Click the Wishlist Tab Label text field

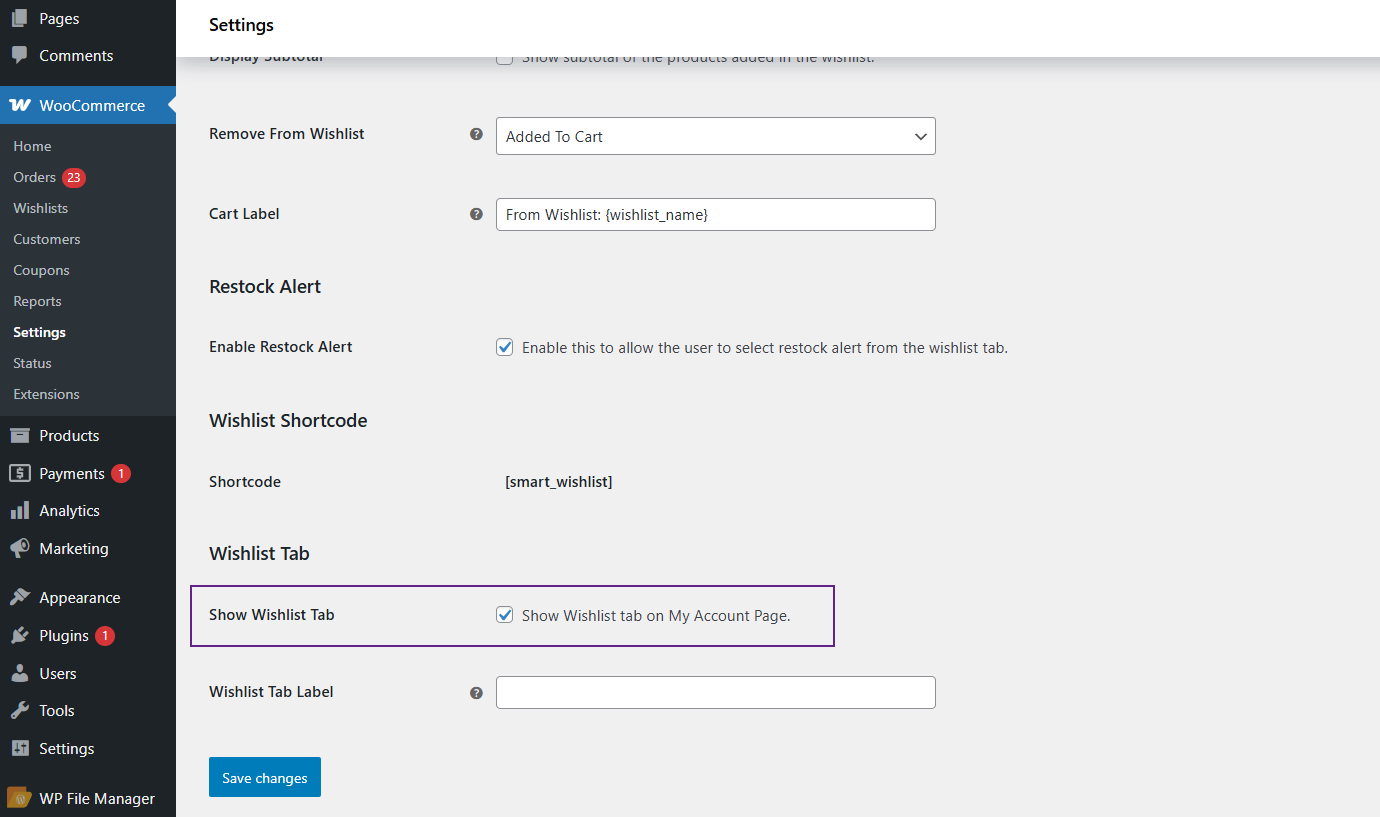(x=715, y=693)
